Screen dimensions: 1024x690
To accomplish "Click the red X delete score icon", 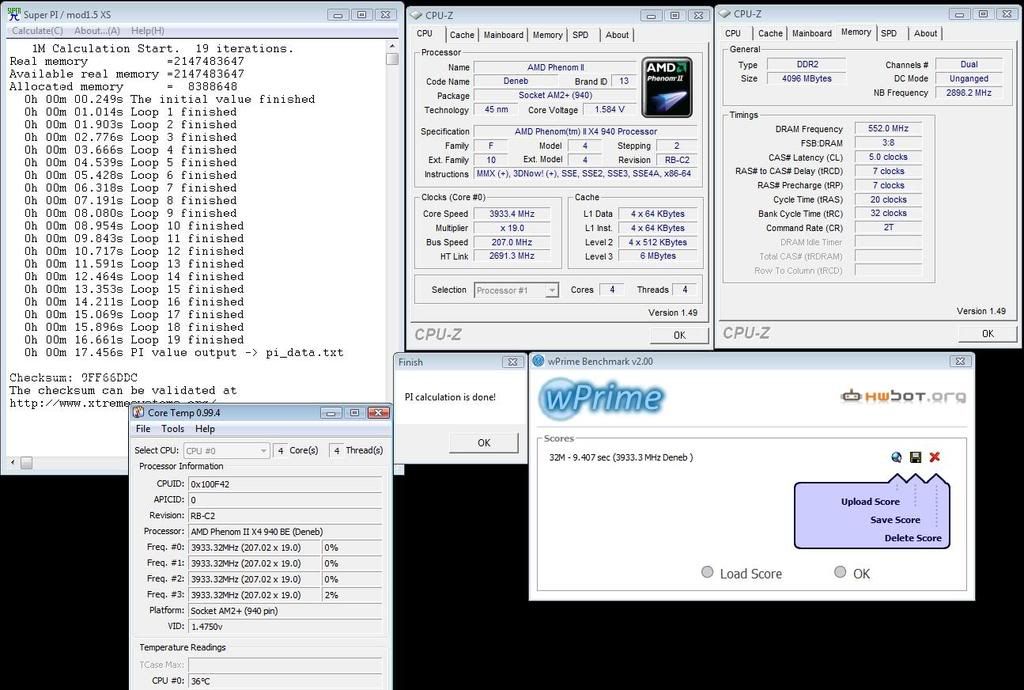I will pos(935,457).
